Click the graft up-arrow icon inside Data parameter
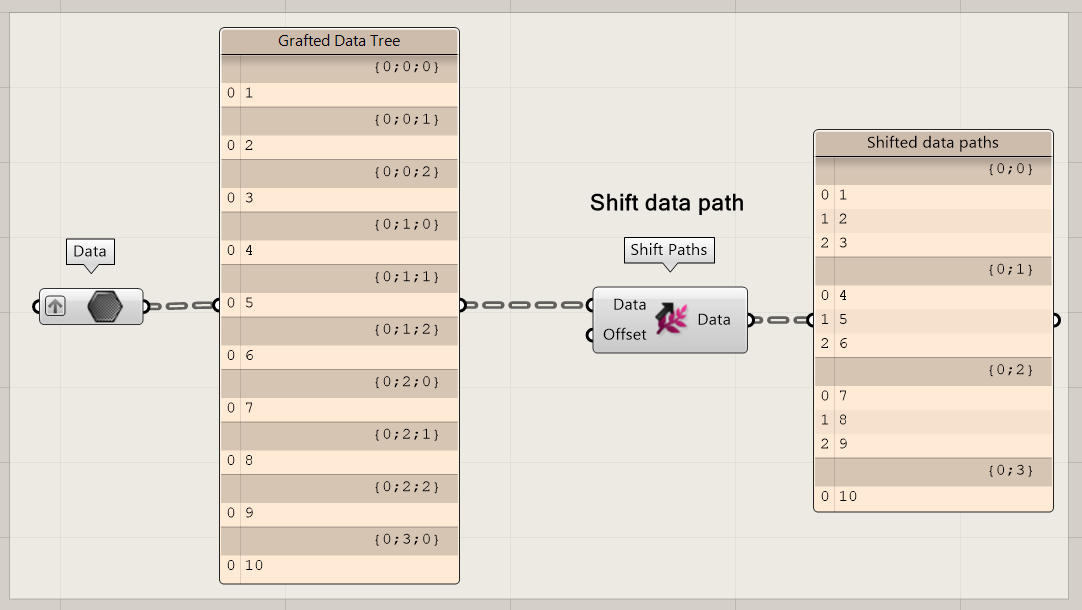 [x=56, y=307]
